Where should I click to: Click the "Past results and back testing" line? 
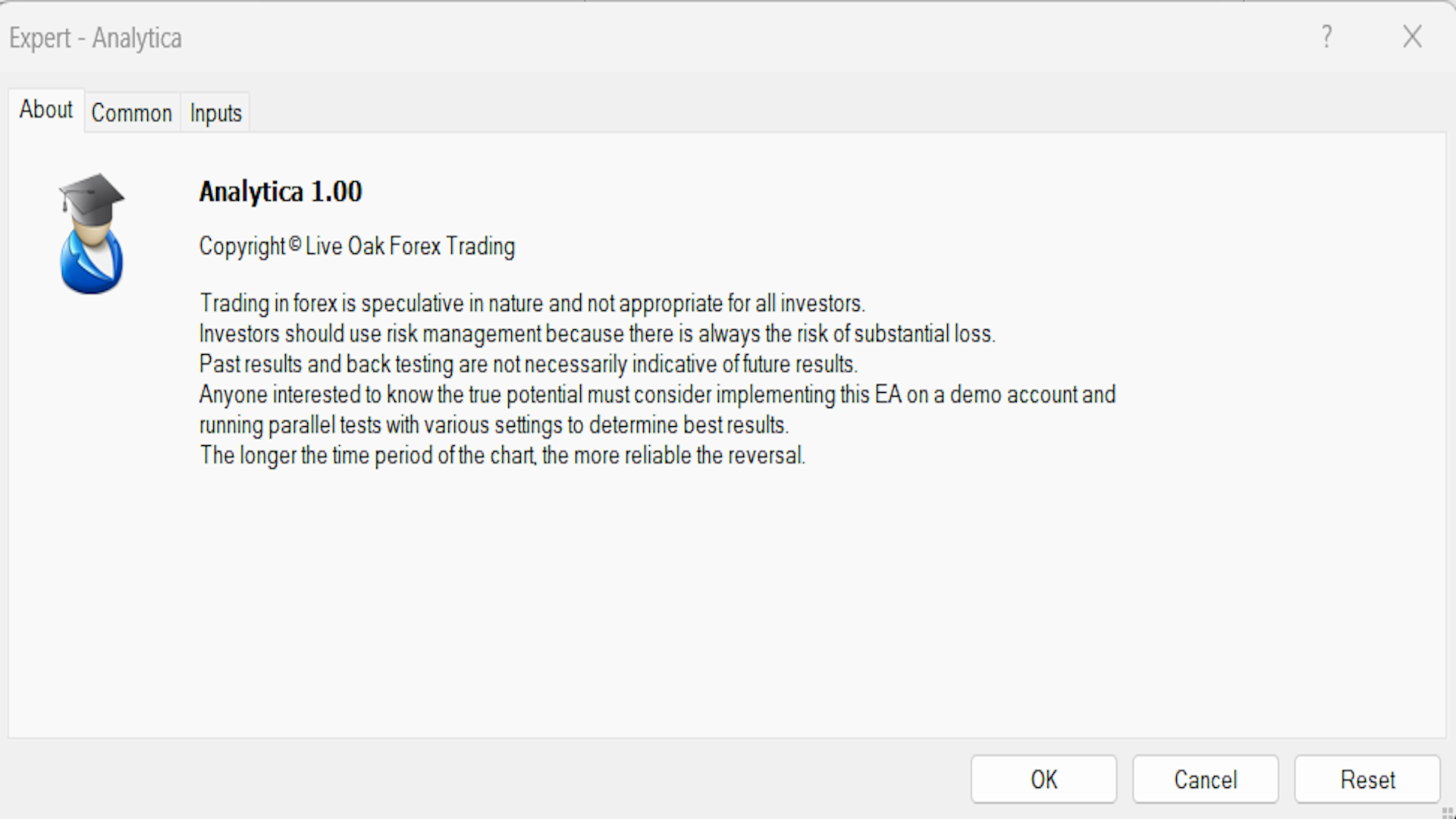(x=528, y=364)
